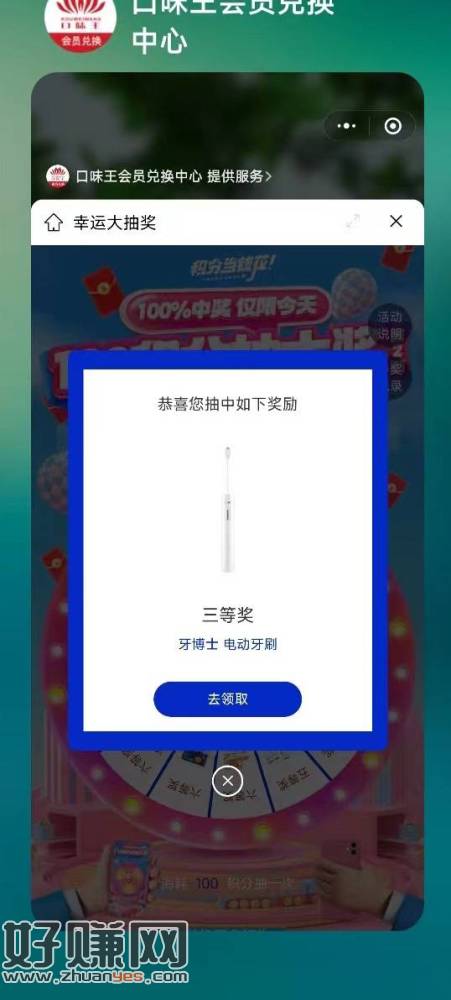Click the 去领取 button

(228, 699)
